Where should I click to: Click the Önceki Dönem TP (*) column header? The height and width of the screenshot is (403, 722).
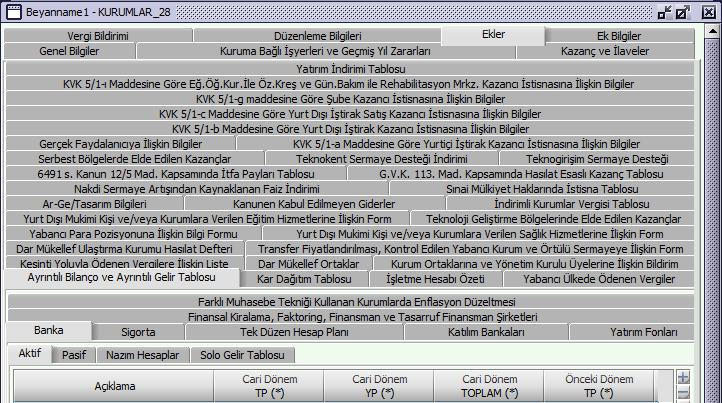tap(599, 386)
